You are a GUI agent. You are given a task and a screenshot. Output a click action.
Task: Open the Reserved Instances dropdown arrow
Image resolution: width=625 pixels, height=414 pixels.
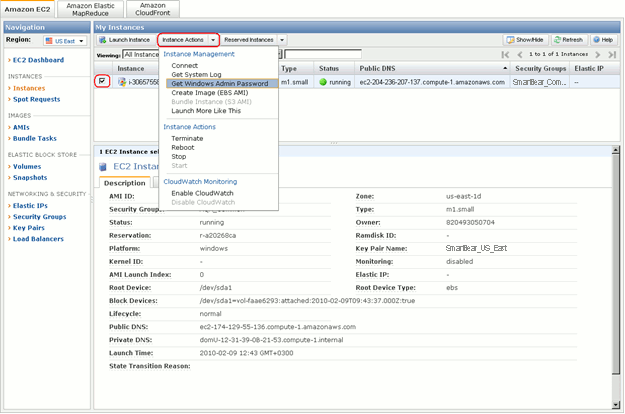click(x=282, y=40)
